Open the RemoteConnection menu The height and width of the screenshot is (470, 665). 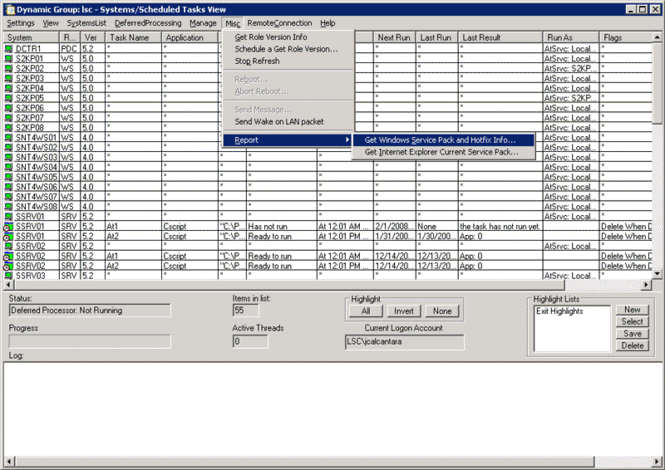pyautogui.click(x=279, y=23)
